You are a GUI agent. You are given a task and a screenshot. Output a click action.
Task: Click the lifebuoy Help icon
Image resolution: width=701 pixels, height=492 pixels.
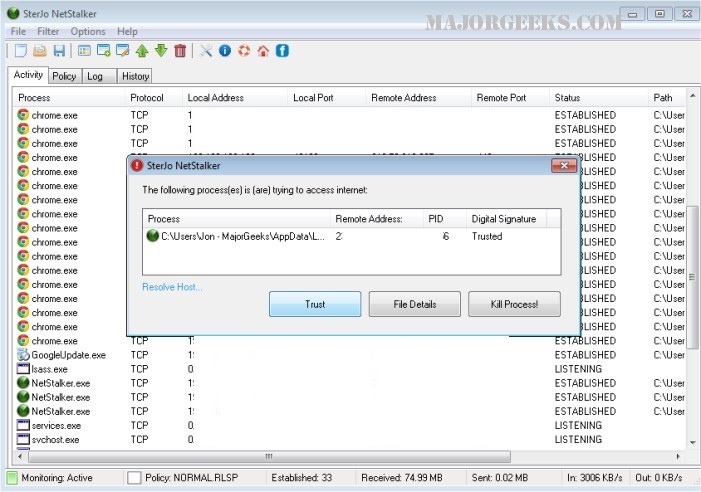tap(244, 50)
